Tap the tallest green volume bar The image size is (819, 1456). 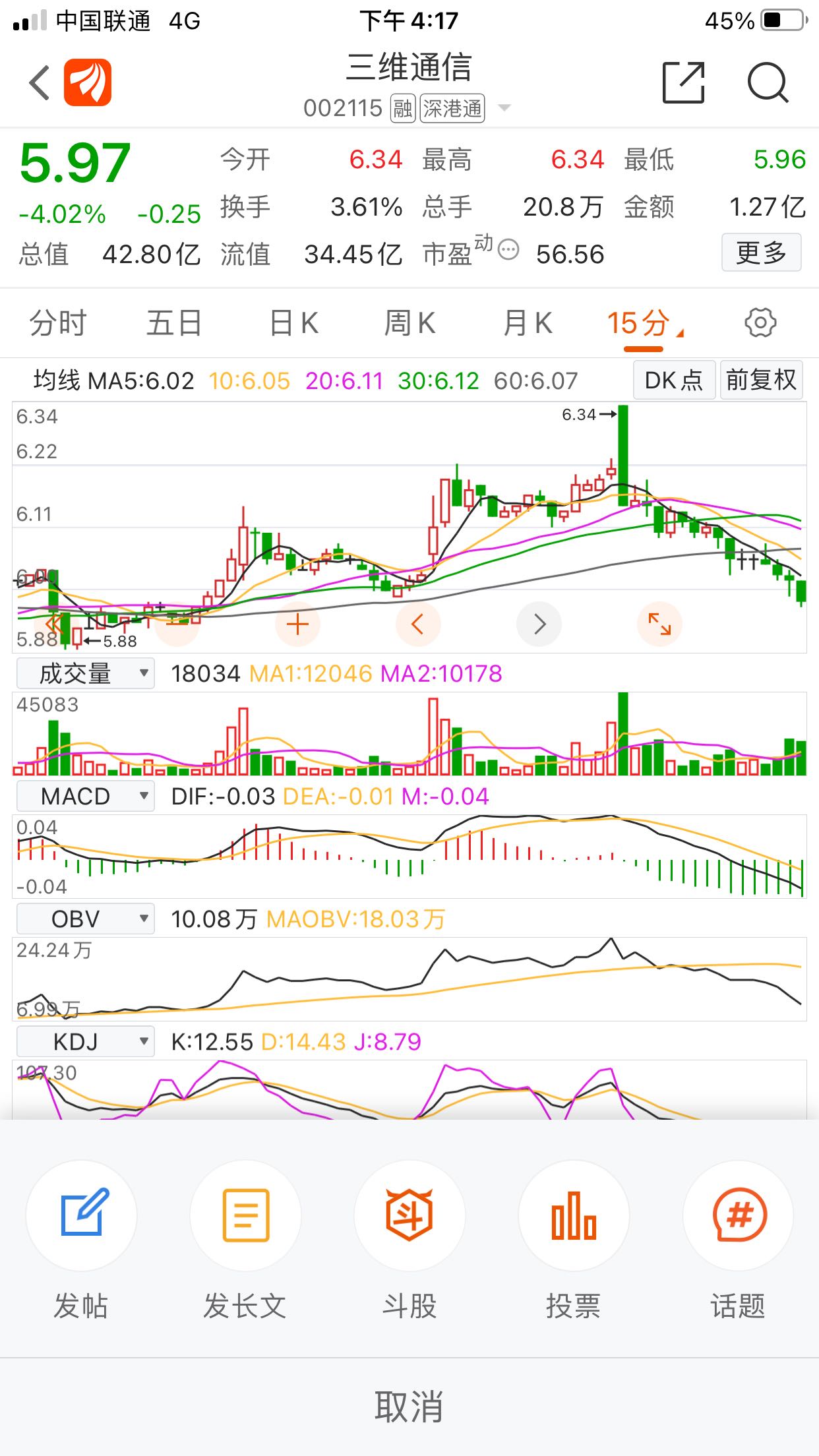623,734
